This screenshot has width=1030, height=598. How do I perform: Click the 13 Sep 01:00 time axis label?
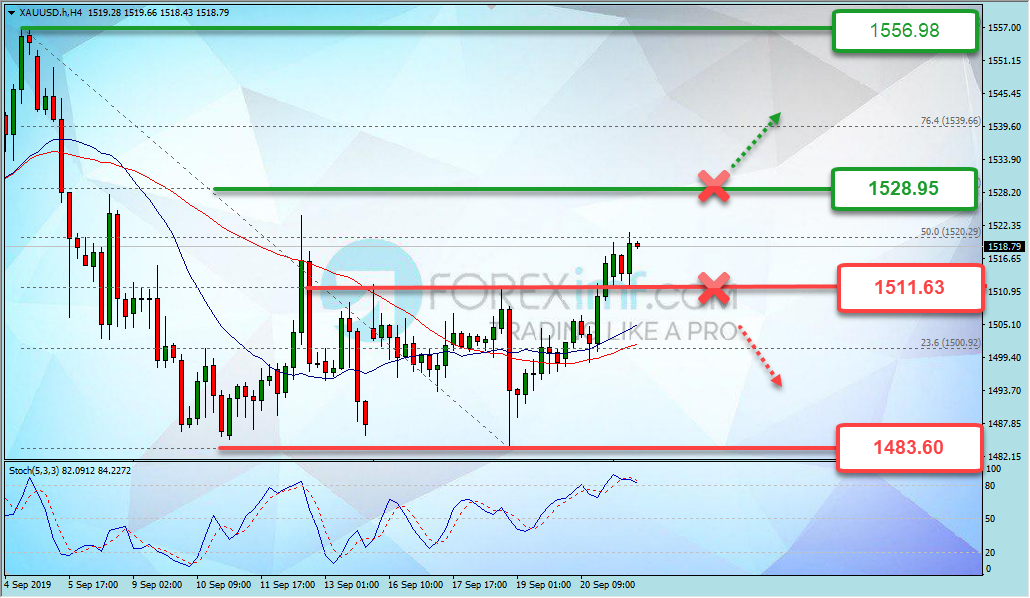coord(349,583)
